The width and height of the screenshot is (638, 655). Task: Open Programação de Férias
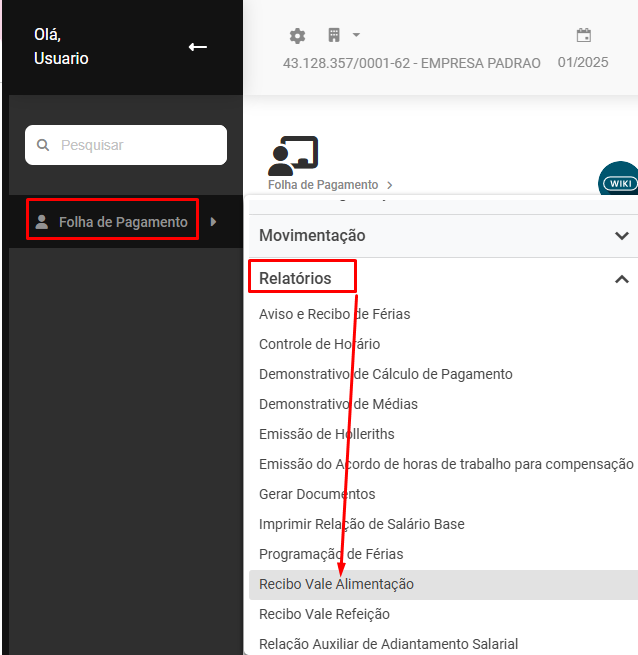[331, 554]
